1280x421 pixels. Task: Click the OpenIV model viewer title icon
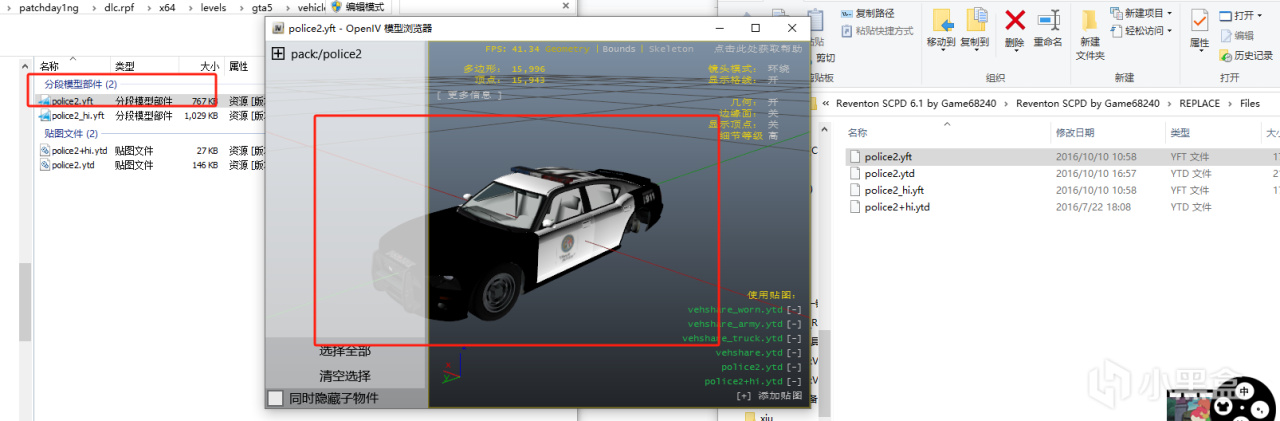click(278, 28)
